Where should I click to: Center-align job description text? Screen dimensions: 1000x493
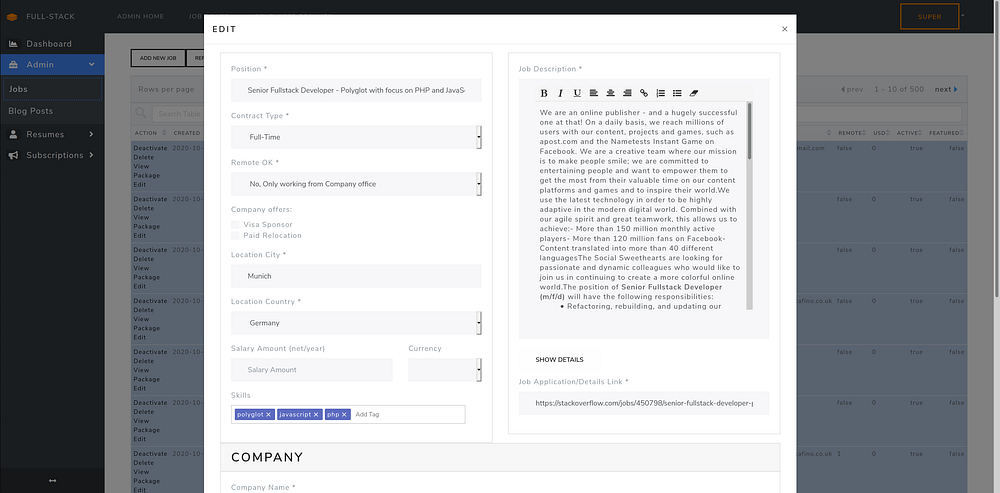coord(610,93)
